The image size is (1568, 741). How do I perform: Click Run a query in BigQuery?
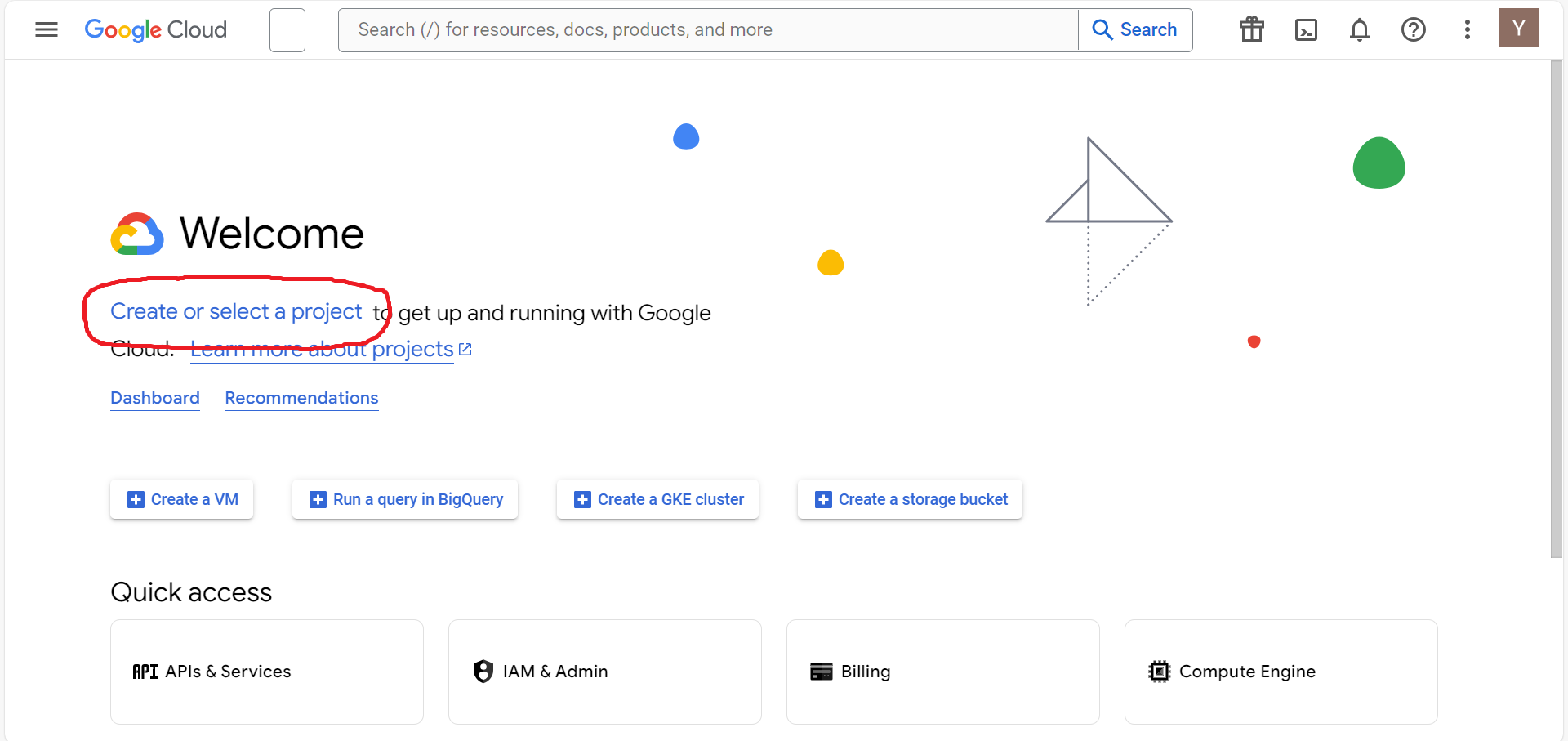(405, 499)
